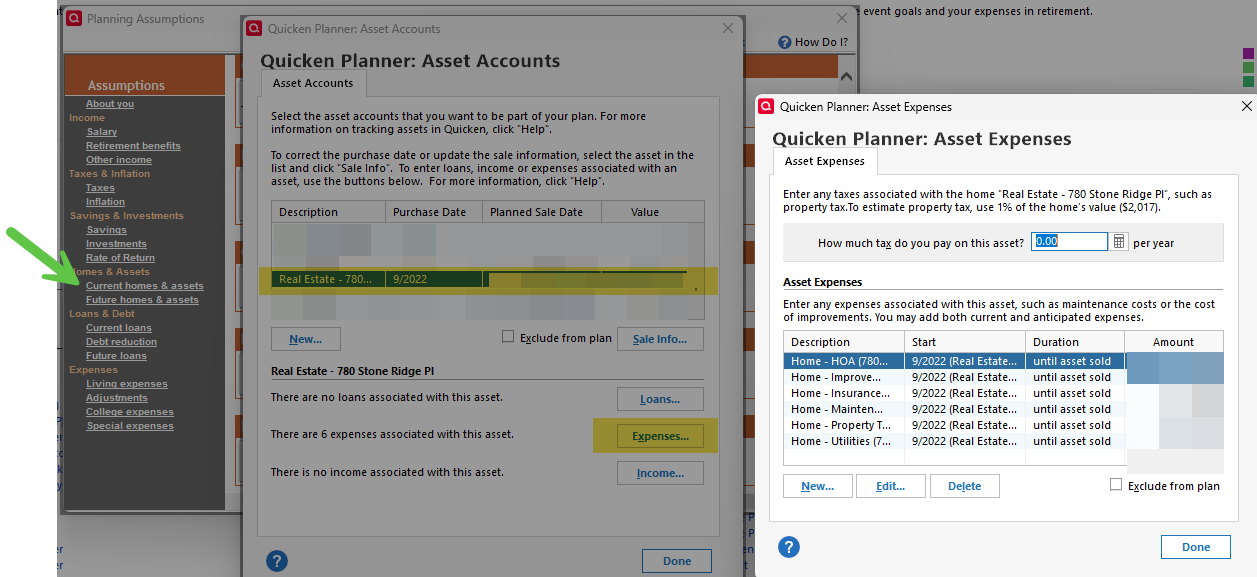Open the Rate of Return link
This screenshot has height=577, width=1257.
120,258
